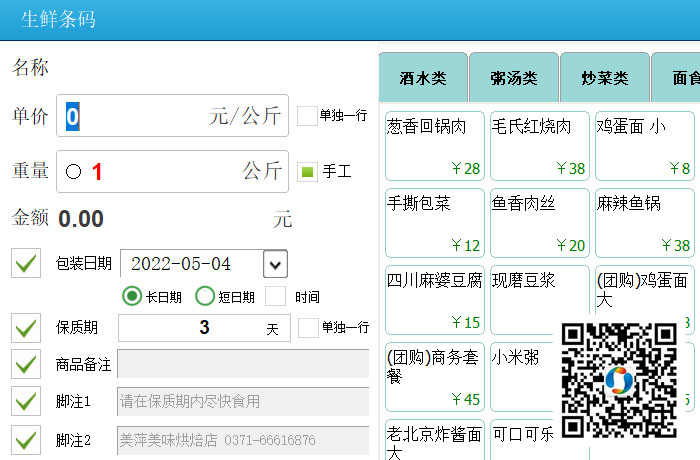Pick the 麻辣鱼锅 product
Image resolution: width=700 pixels, height=460 pixels.
[644, 221]
